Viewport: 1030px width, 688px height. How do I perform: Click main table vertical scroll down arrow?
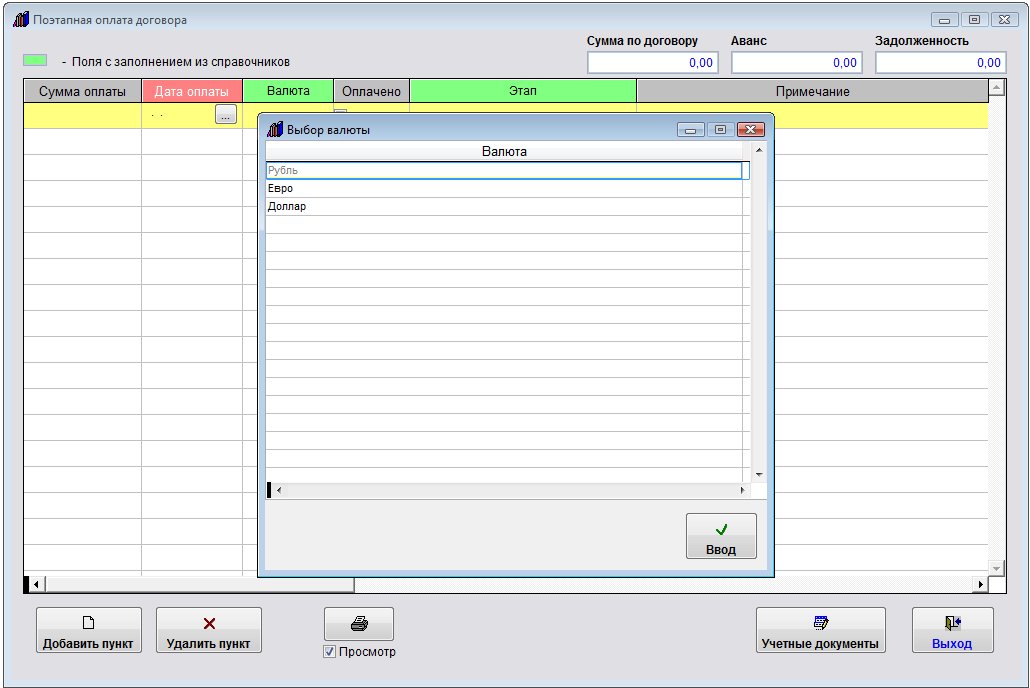coord(996,568)
